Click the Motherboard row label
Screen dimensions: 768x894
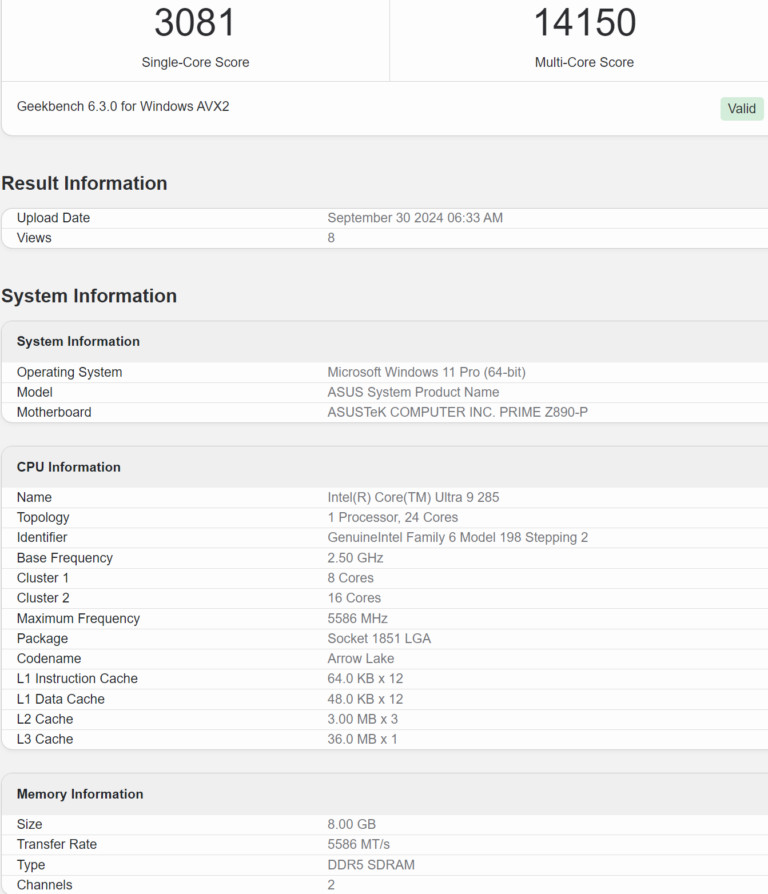tap(54, 412)
